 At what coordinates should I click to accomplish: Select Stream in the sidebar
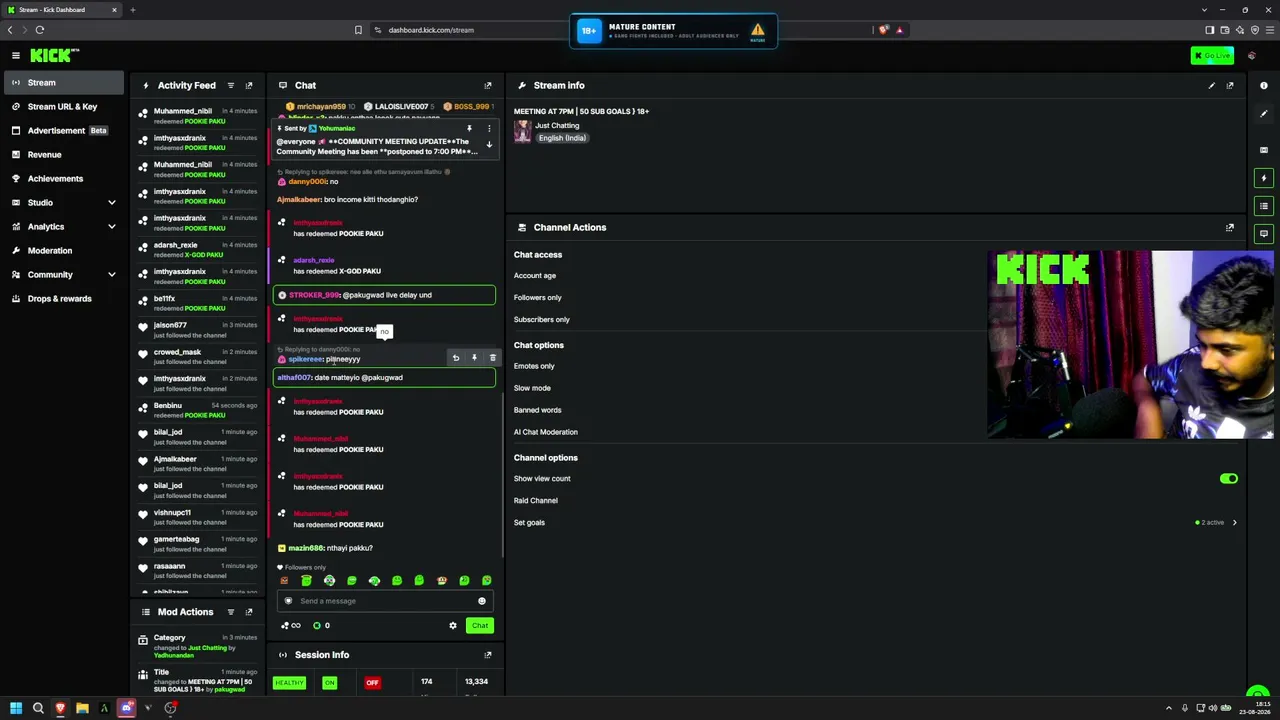click(x=63, y=83)
